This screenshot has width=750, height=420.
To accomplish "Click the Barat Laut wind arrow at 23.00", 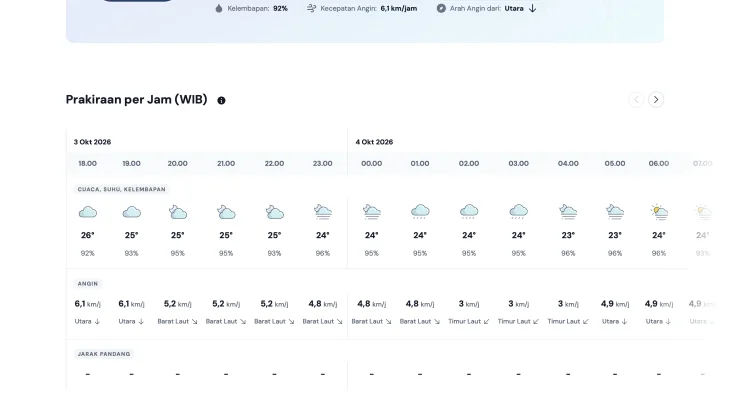I will (339, 321).
